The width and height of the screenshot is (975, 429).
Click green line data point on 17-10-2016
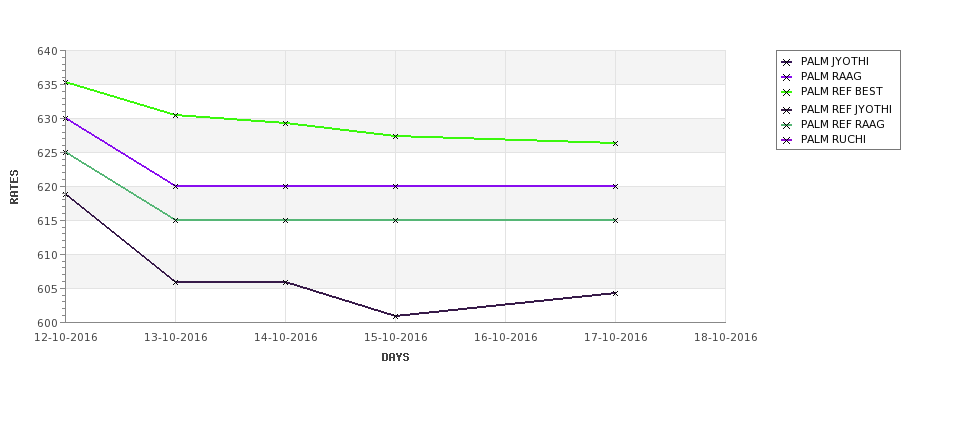(x=615, y=144)
